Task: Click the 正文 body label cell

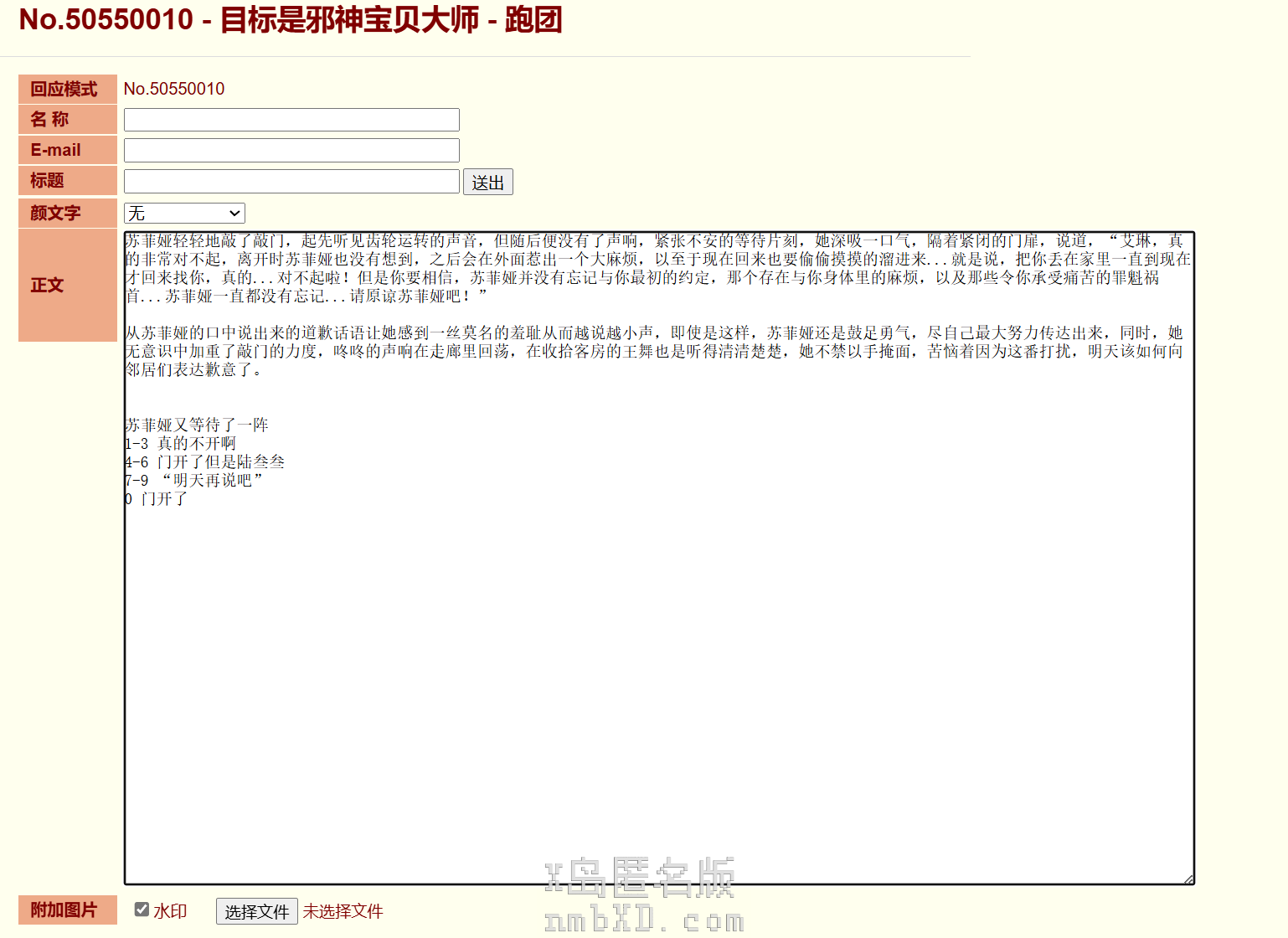Action: point(67,286)
